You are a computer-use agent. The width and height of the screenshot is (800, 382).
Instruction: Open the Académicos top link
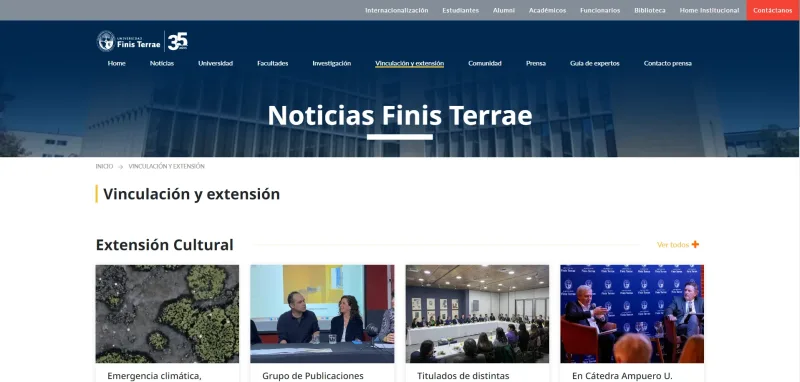547,10
